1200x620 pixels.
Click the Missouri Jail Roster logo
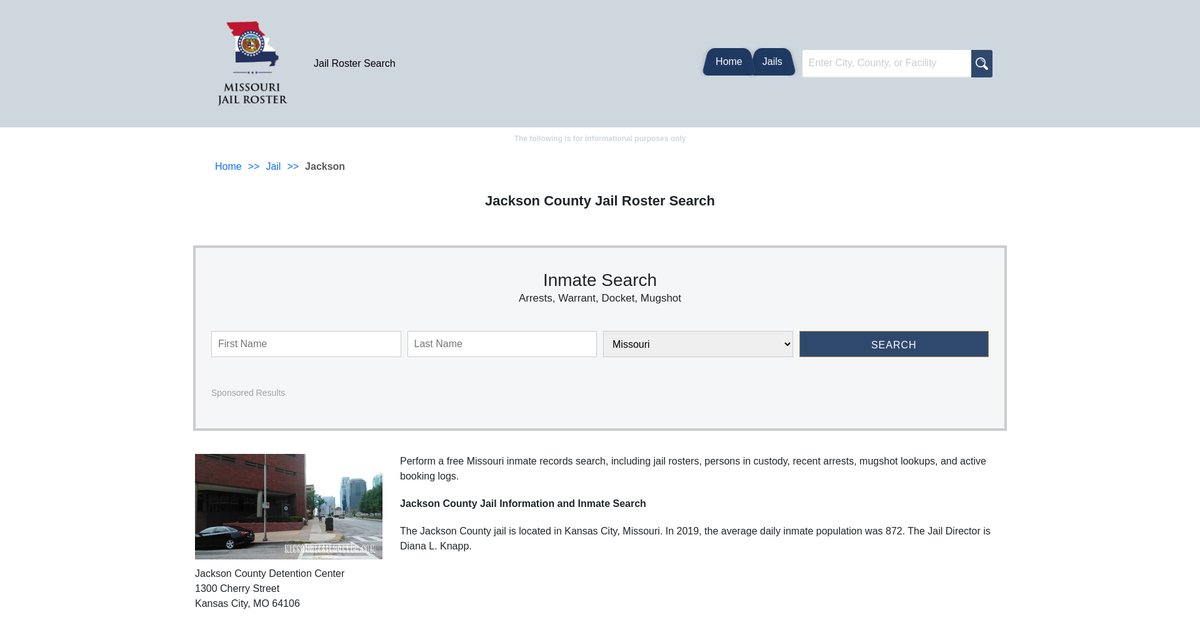pyautogui.click(x=252, y=63)
